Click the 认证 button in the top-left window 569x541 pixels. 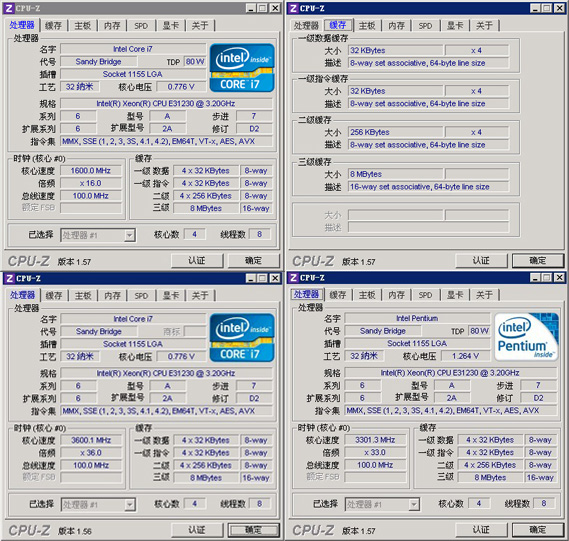click(x=197, y=261)
